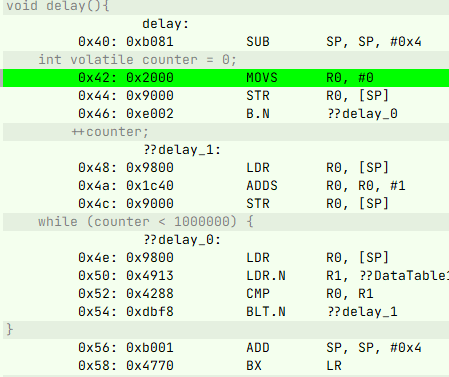
Task: Click the LDR R0, [SP] instruction at 0x4e
Action: point(226,258)
